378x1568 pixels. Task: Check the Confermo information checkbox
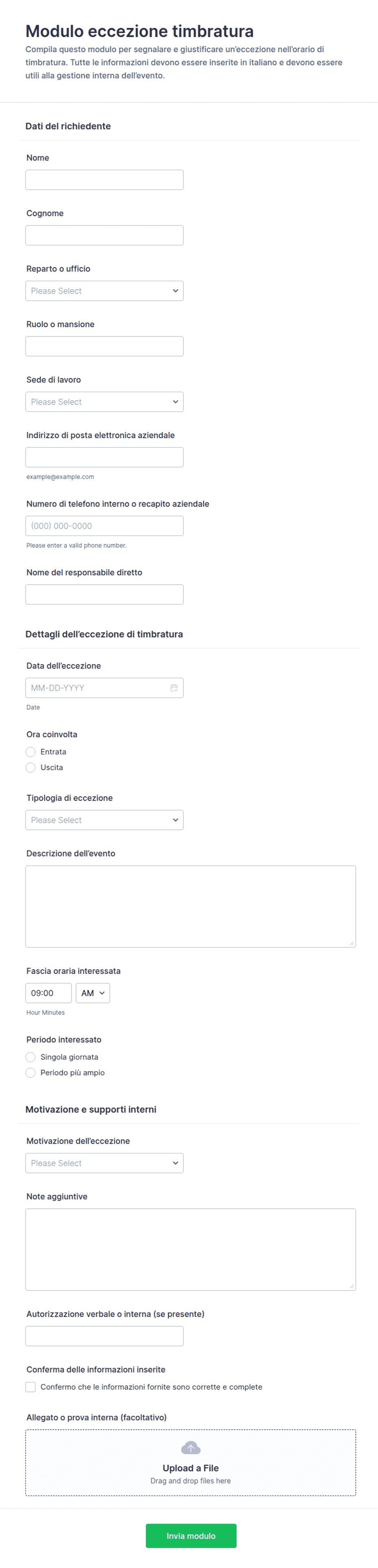30,1387
